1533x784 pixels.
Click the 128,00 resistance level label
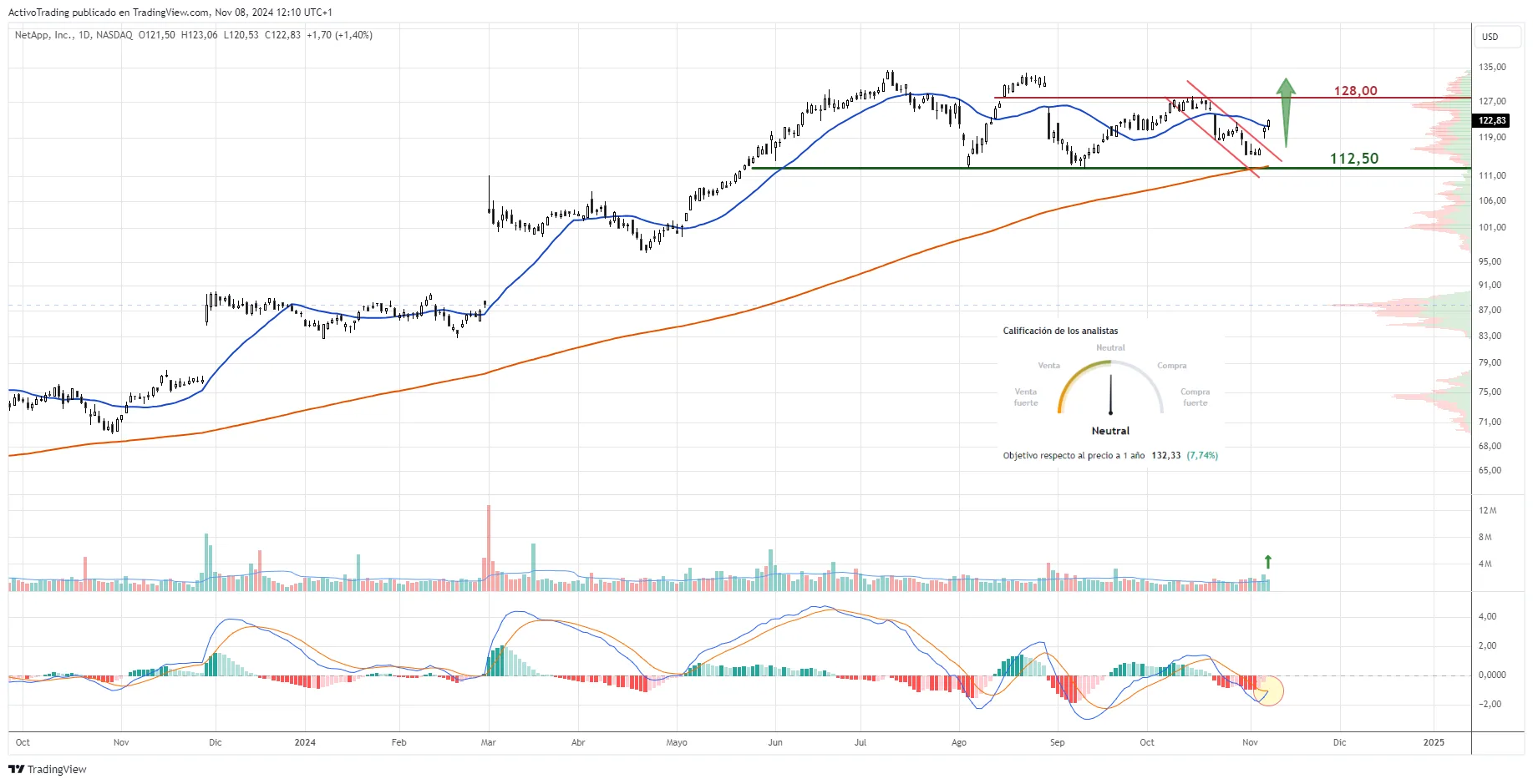[x=1355, y=91]
